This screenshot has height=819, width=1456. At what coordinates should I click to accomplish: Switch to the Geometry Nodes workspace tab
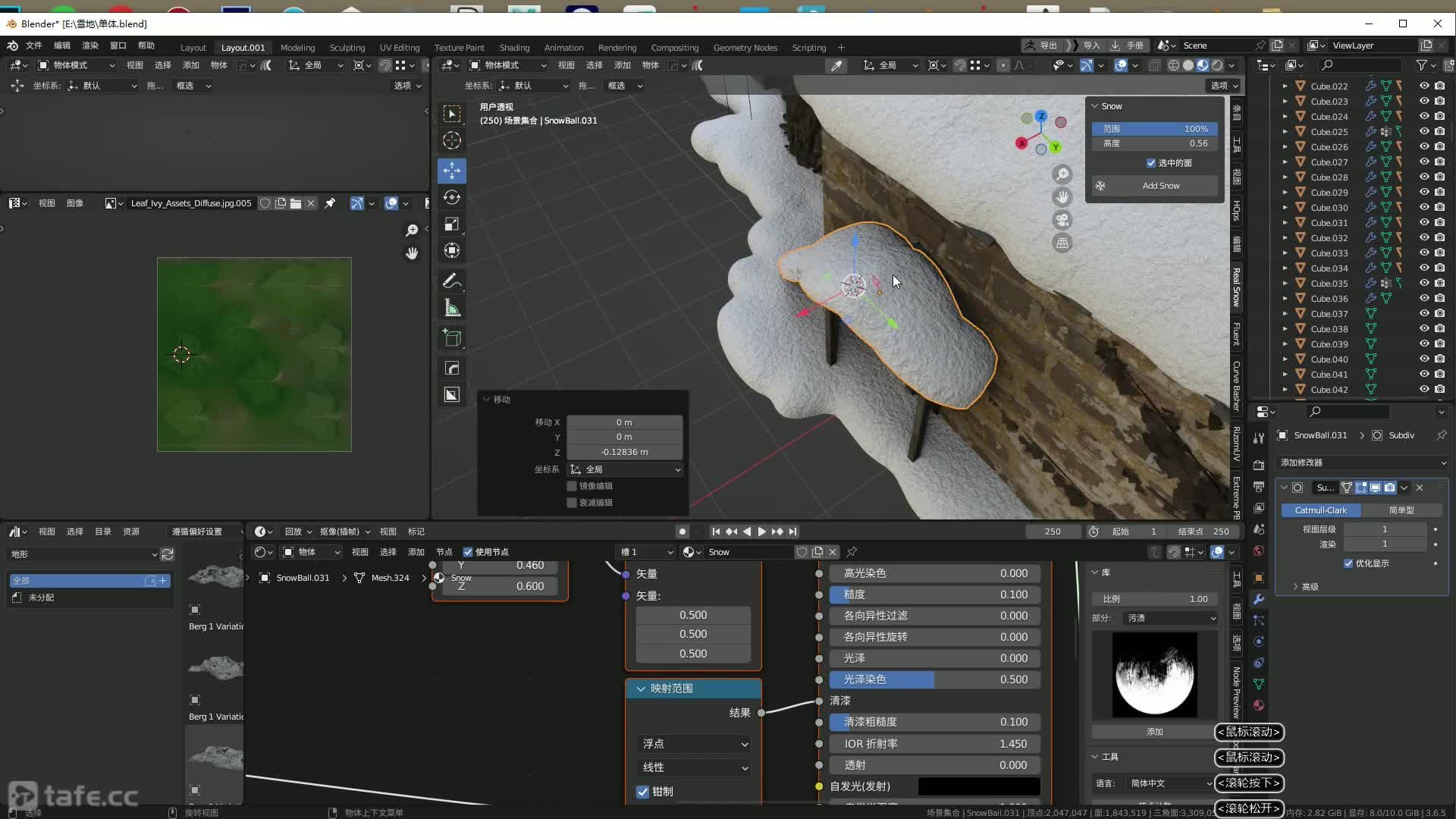[745, 47]
